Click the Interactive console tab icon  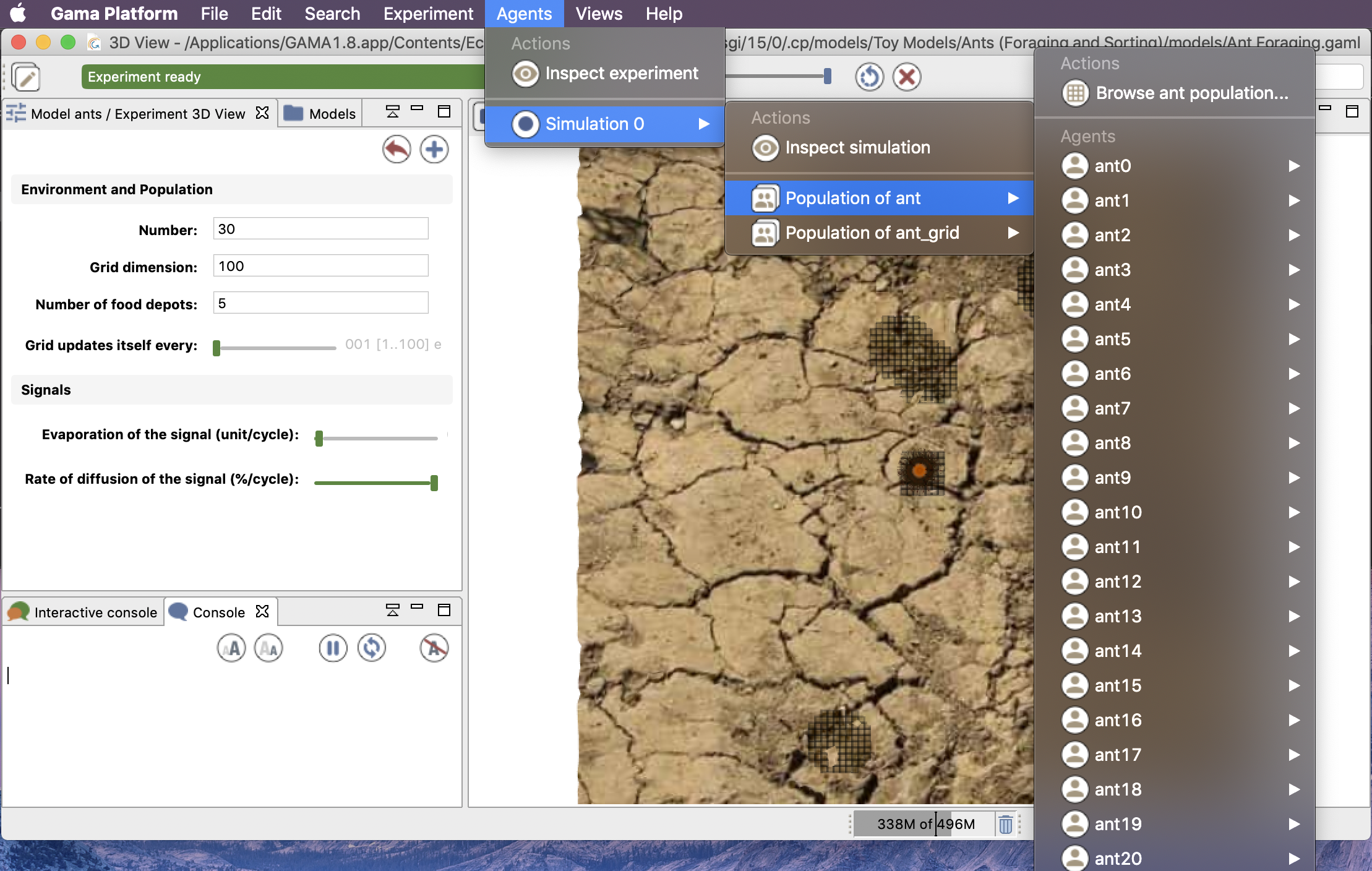(18, 611)
